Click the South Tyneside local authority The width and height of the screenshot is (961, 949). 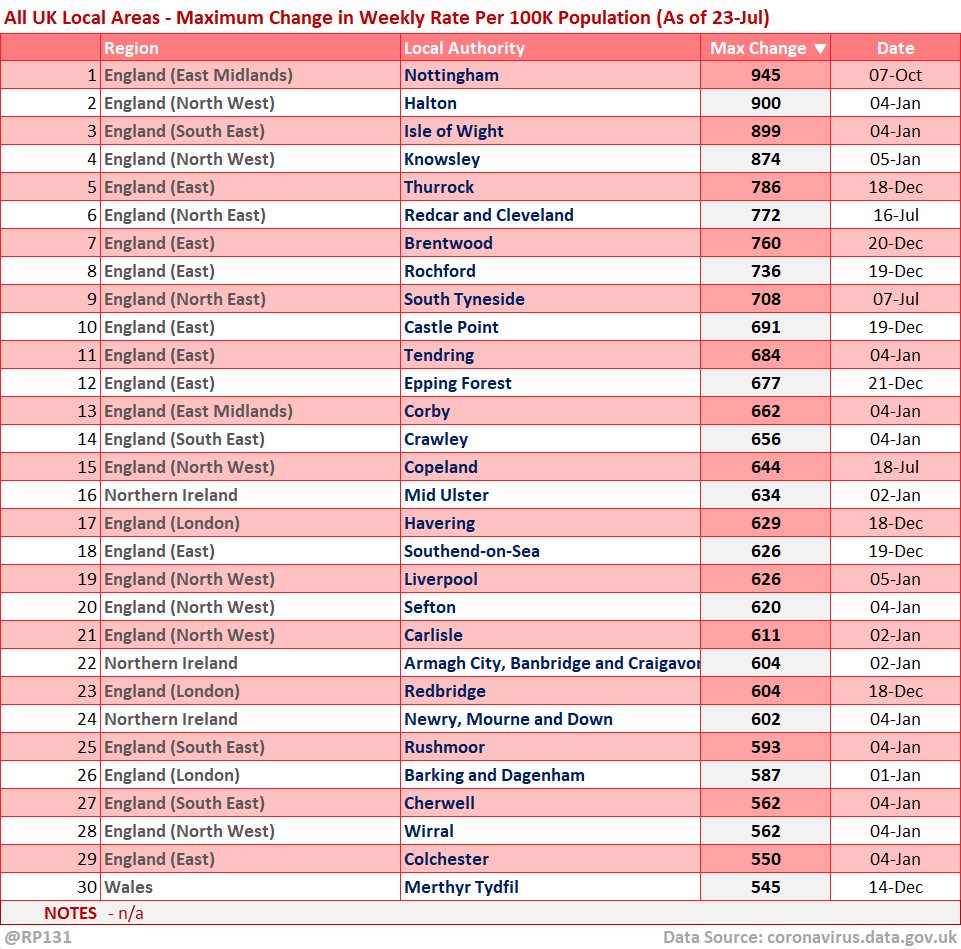(464, 299)
